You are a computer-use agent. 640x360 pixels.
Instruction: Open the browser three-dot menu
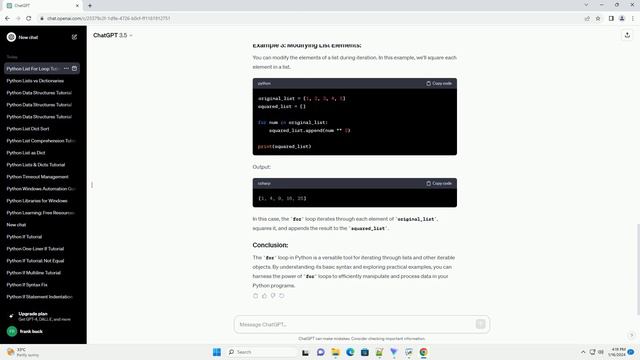click(x=633, y=18)
